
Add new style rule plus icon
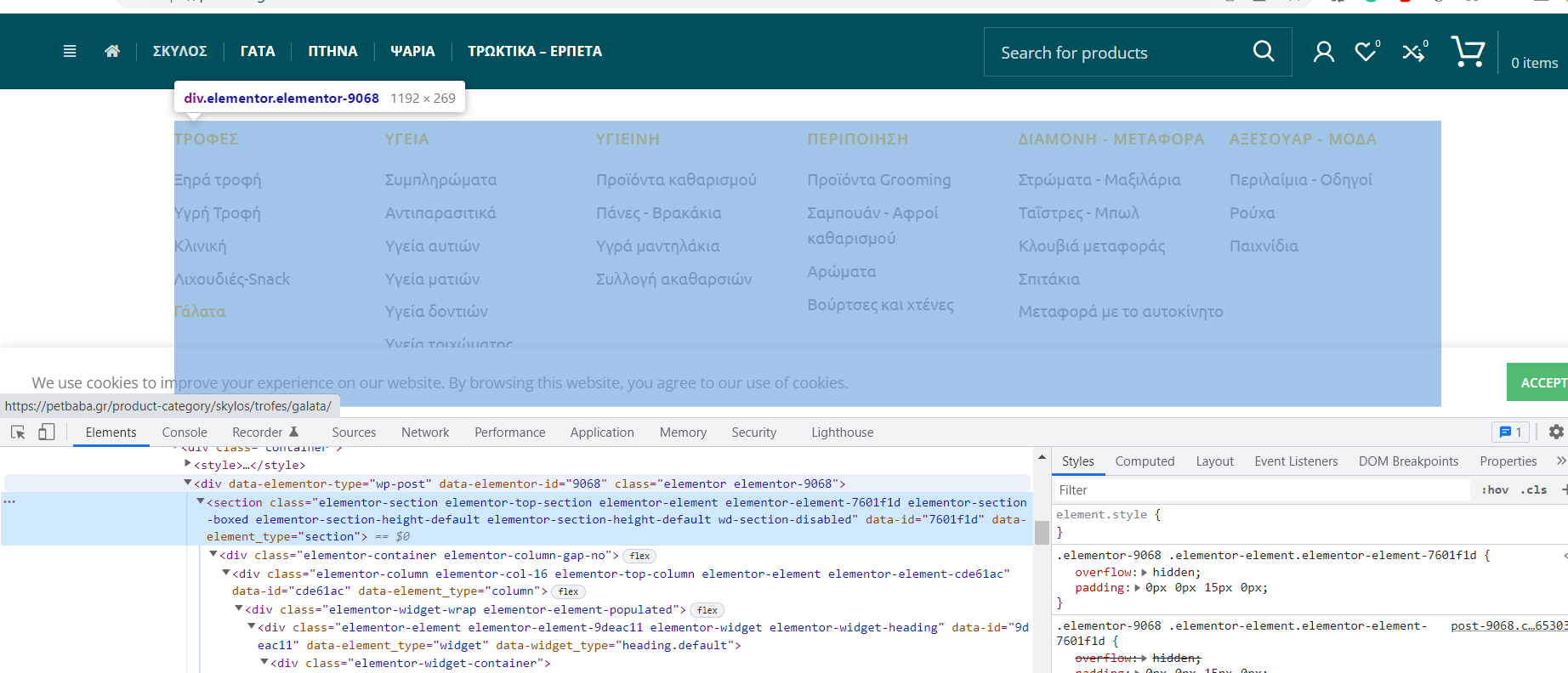click(x=1564, y=489)
